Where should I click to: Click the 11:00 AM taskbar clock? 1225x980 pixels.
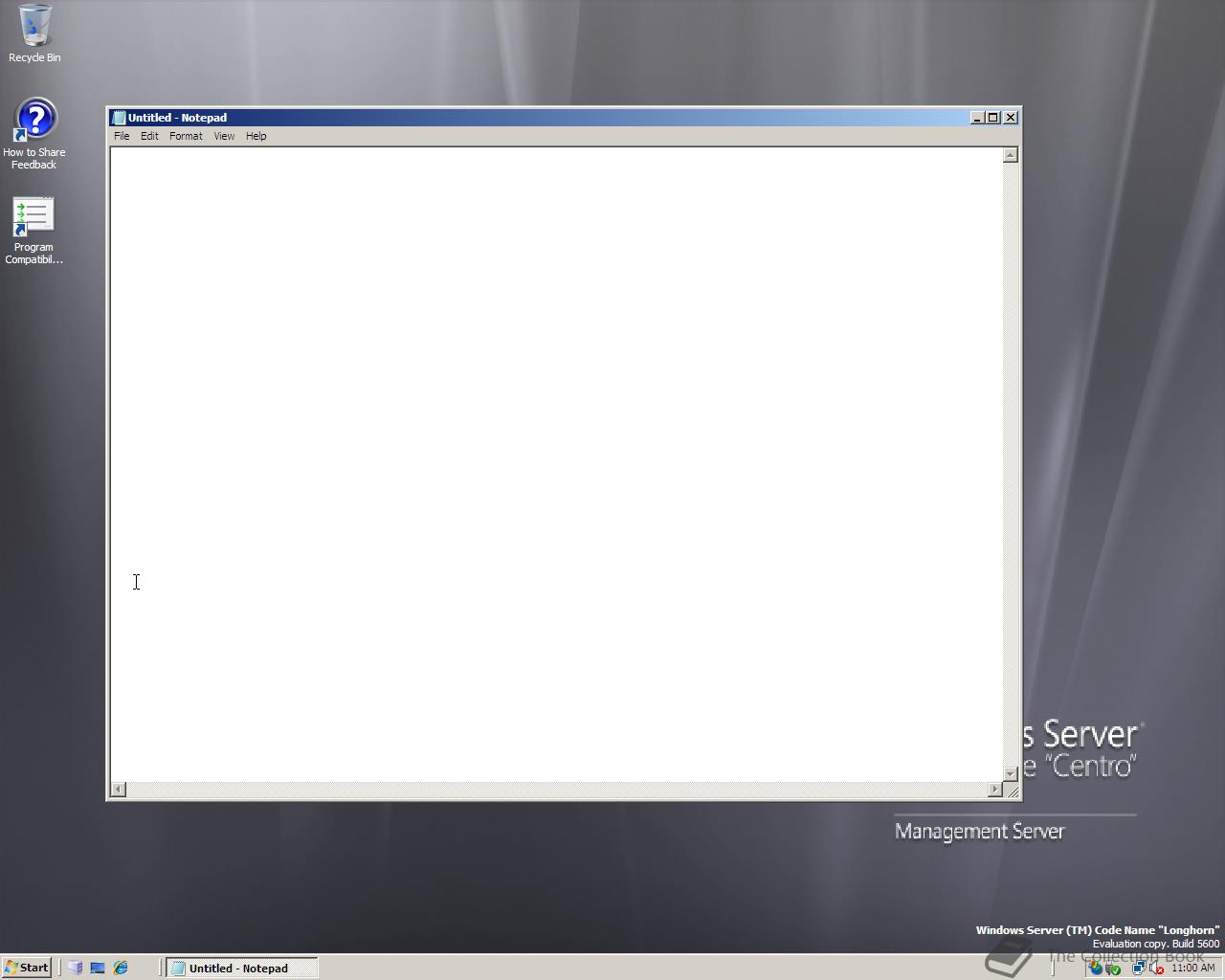click(1192, 968)
